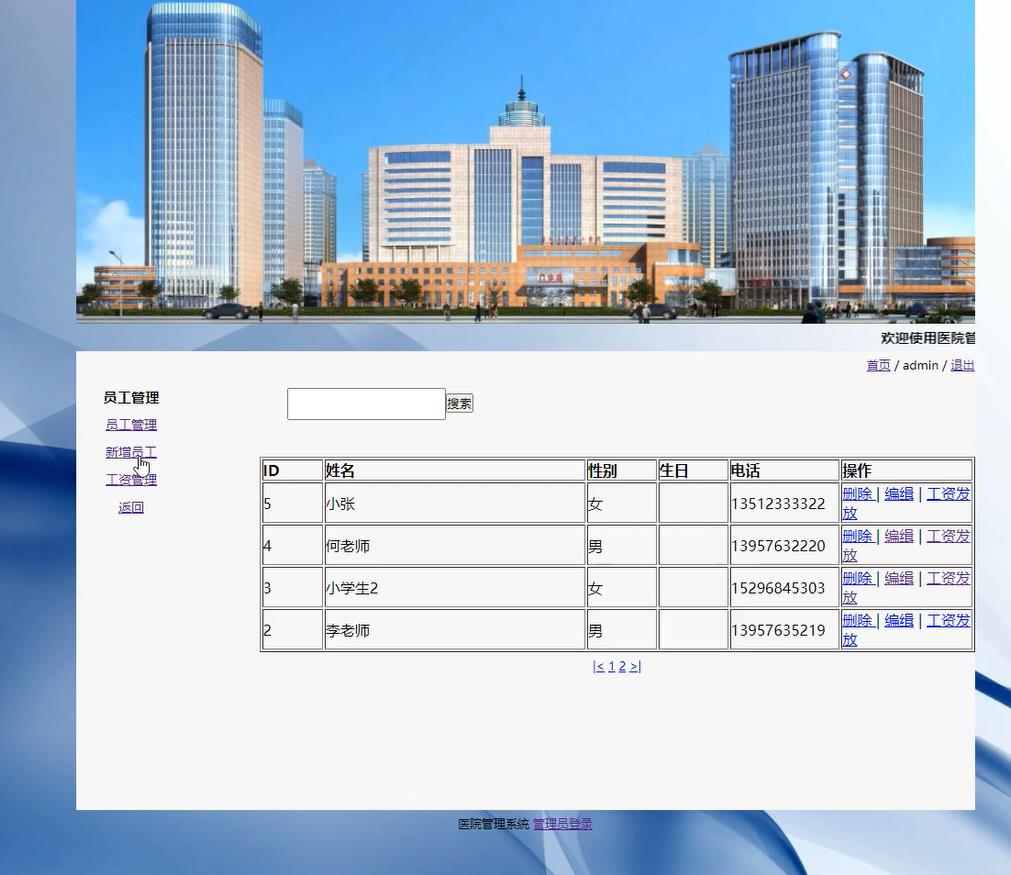
Task: Go to page 2 in pagination
Action: (x=622, y=667)
